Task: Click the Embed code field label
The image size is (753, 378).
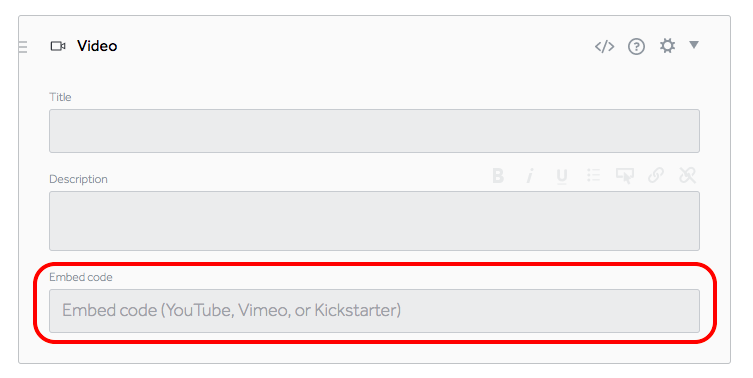Action: click(81, 277)
